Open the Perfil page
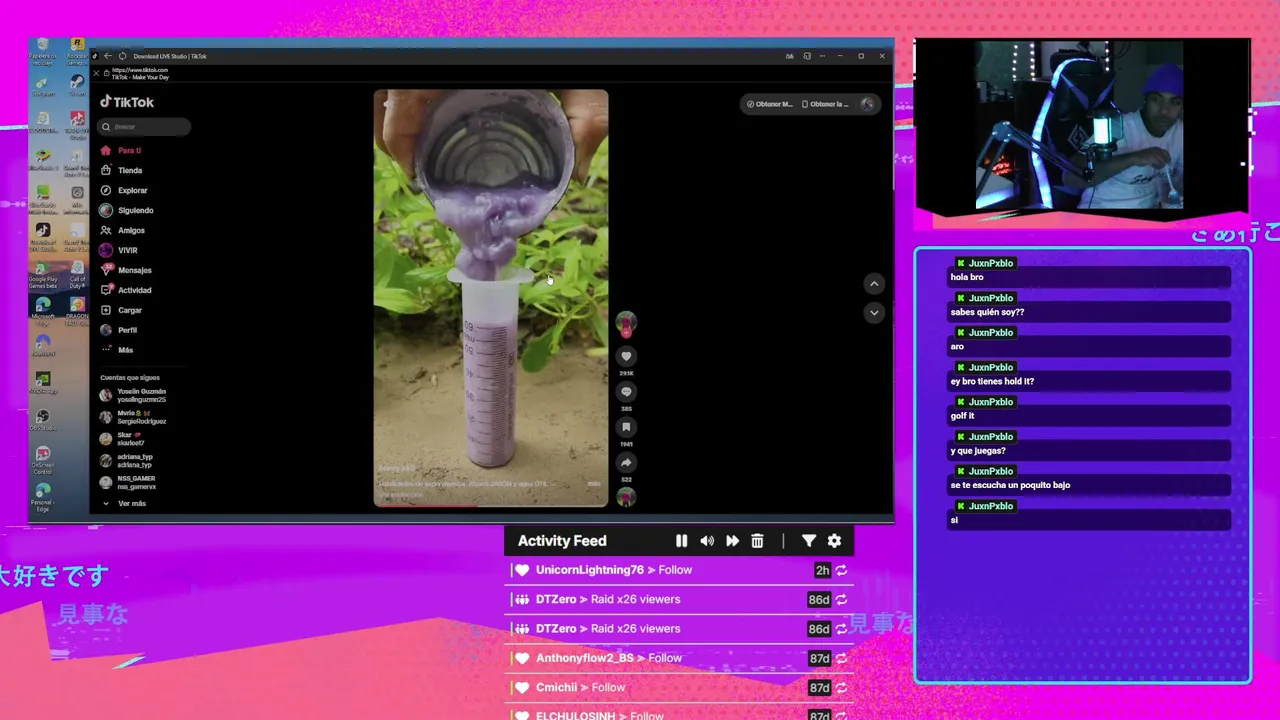Screen dimensions: 1280x720 tap(119, 330)
